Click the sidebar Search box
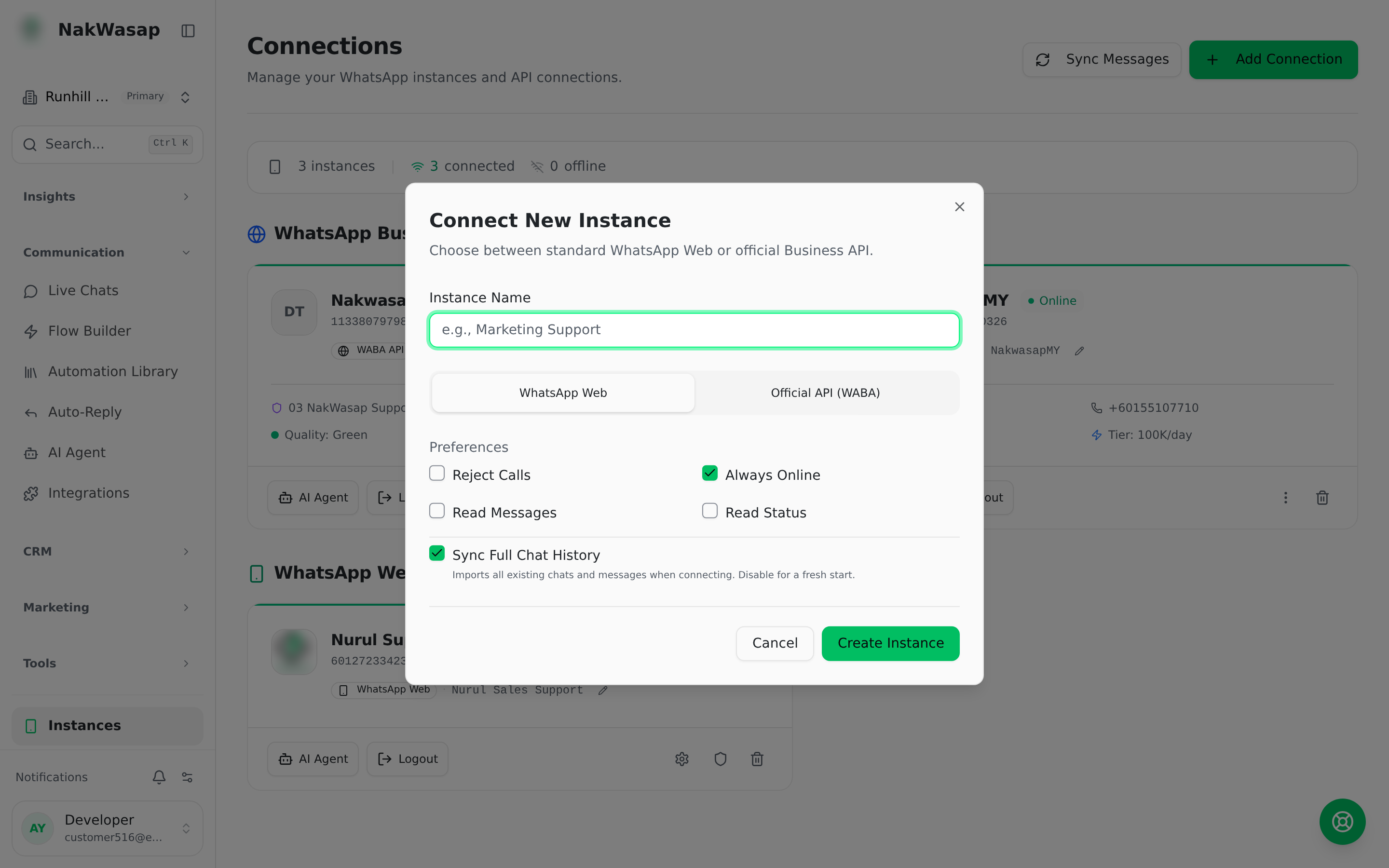 [108, 144]
